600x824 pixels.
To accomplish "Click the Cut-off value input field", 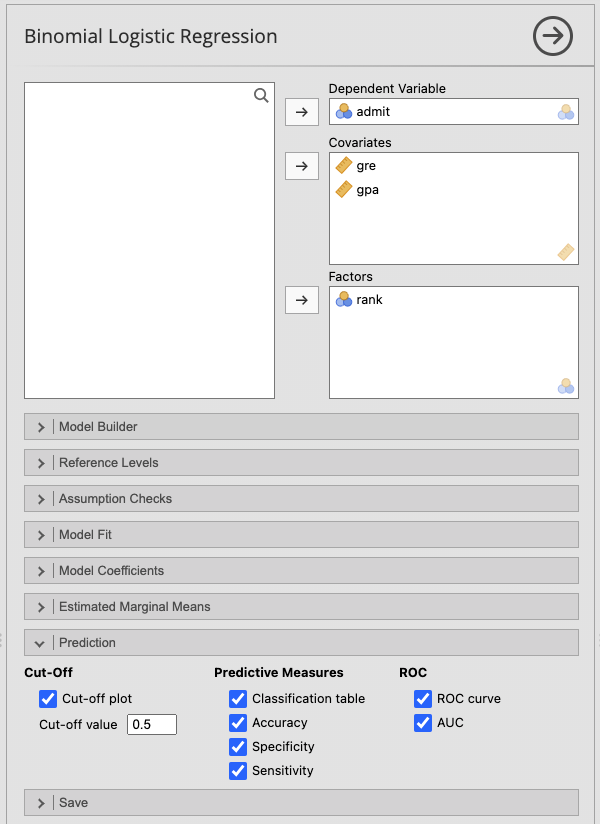I will pyautogui.click(x=152, y=725).
